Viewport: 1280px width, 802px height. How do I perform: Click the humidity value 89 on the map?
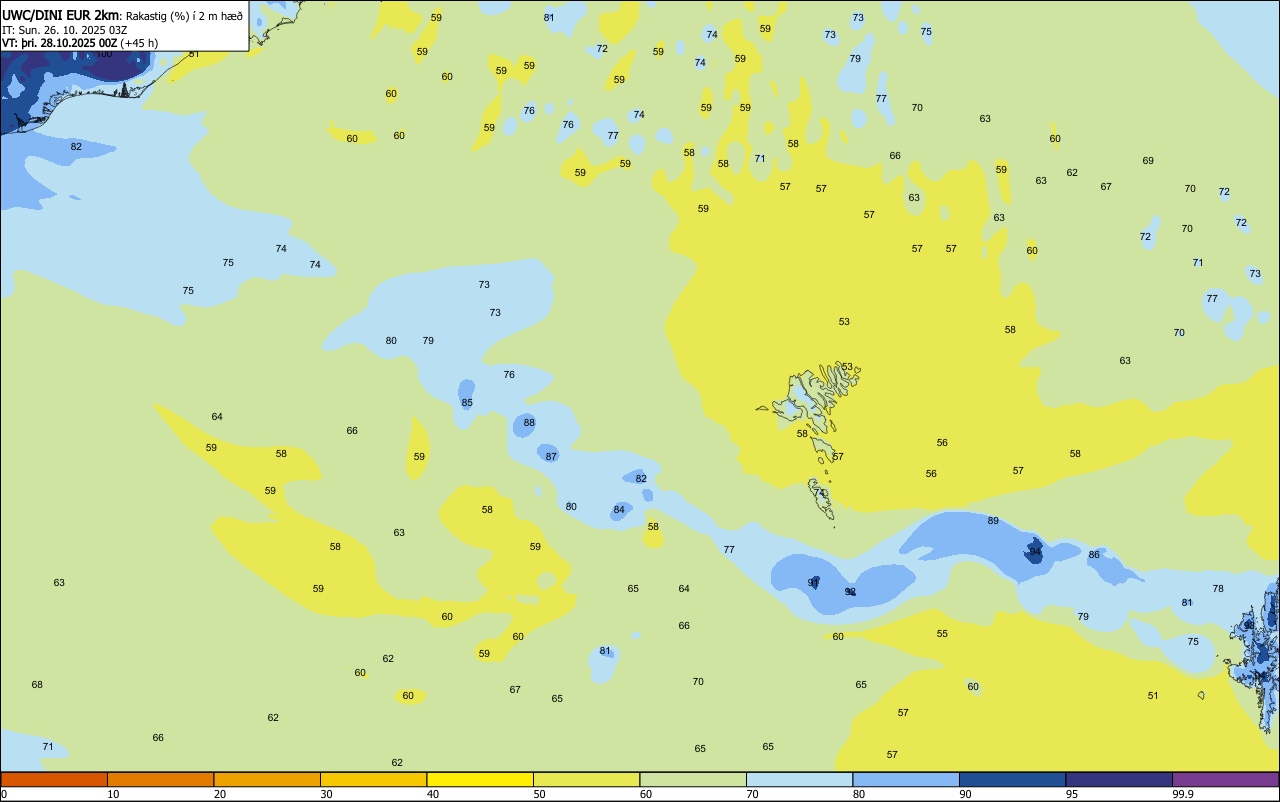tap(993, 521)
